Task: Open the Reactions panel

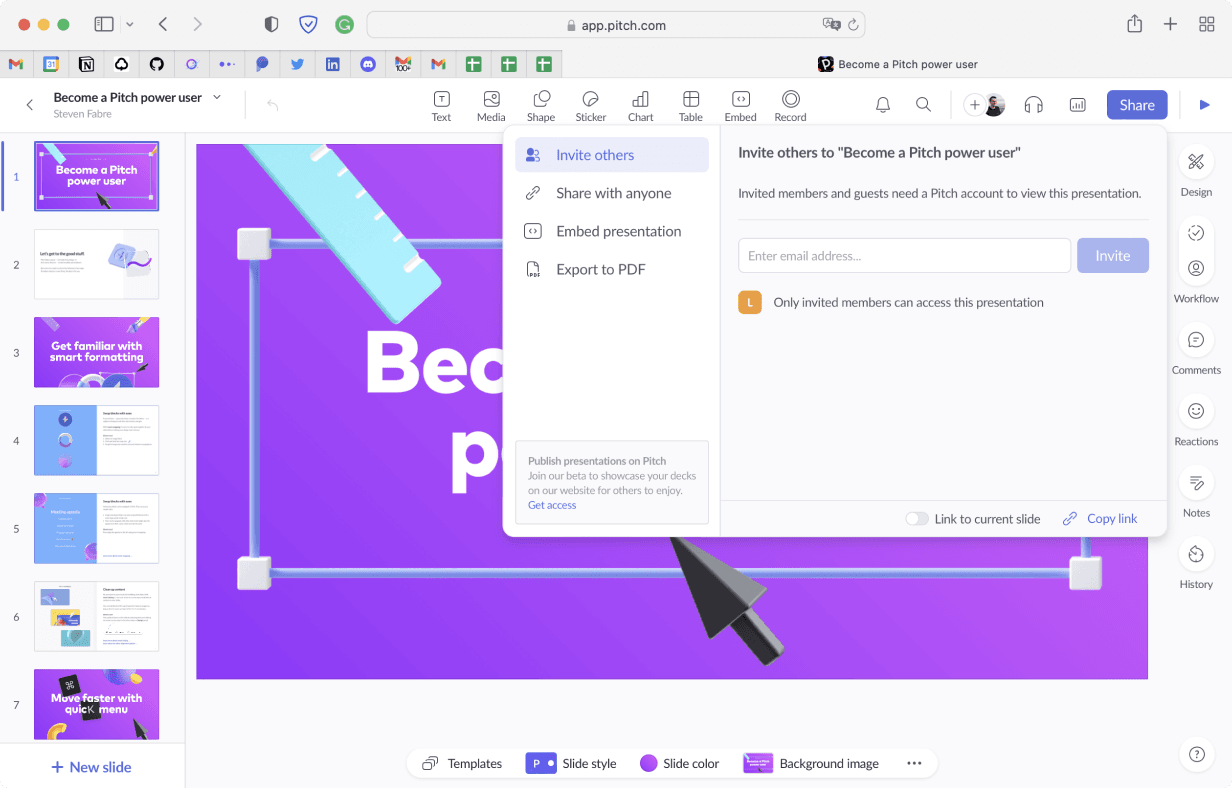Action: (x=1196, y=420)
